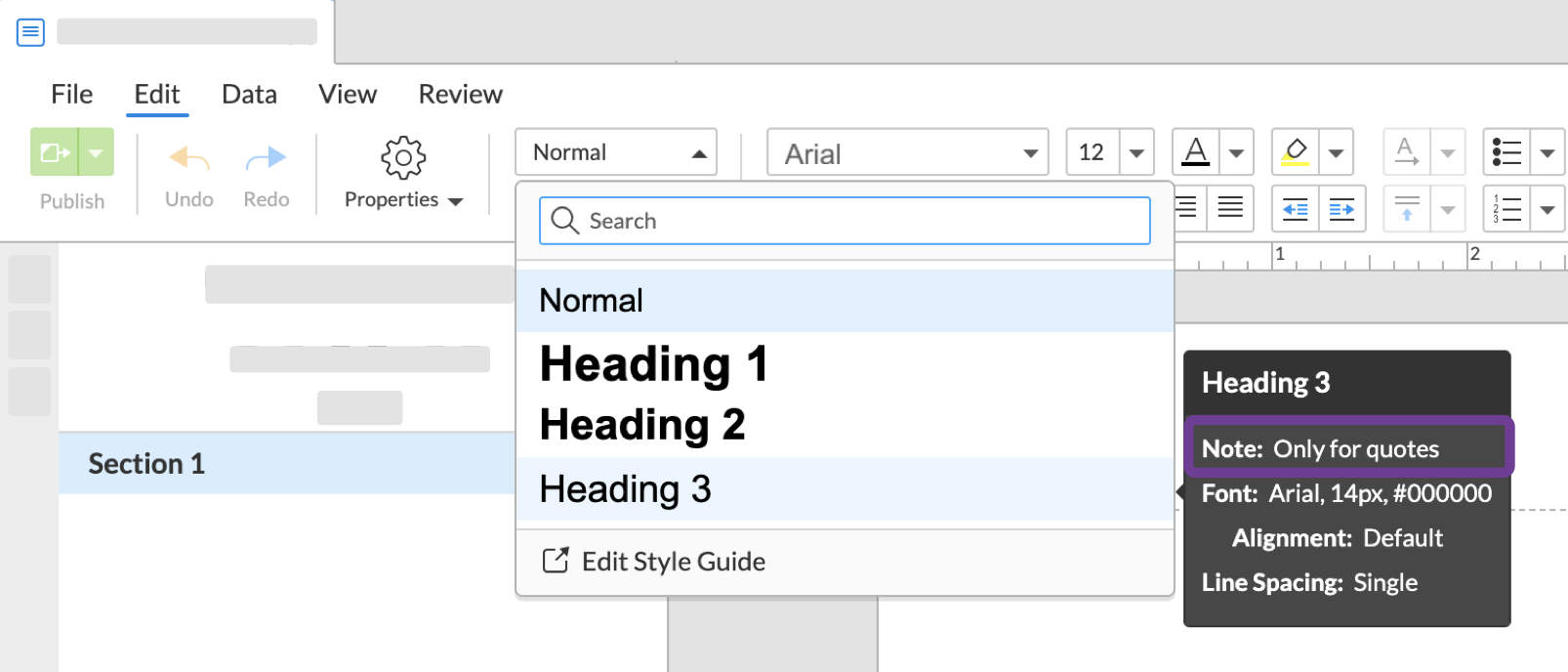Open the font color dropdown arrow

pyautogui.click(x=1236, y=152)
